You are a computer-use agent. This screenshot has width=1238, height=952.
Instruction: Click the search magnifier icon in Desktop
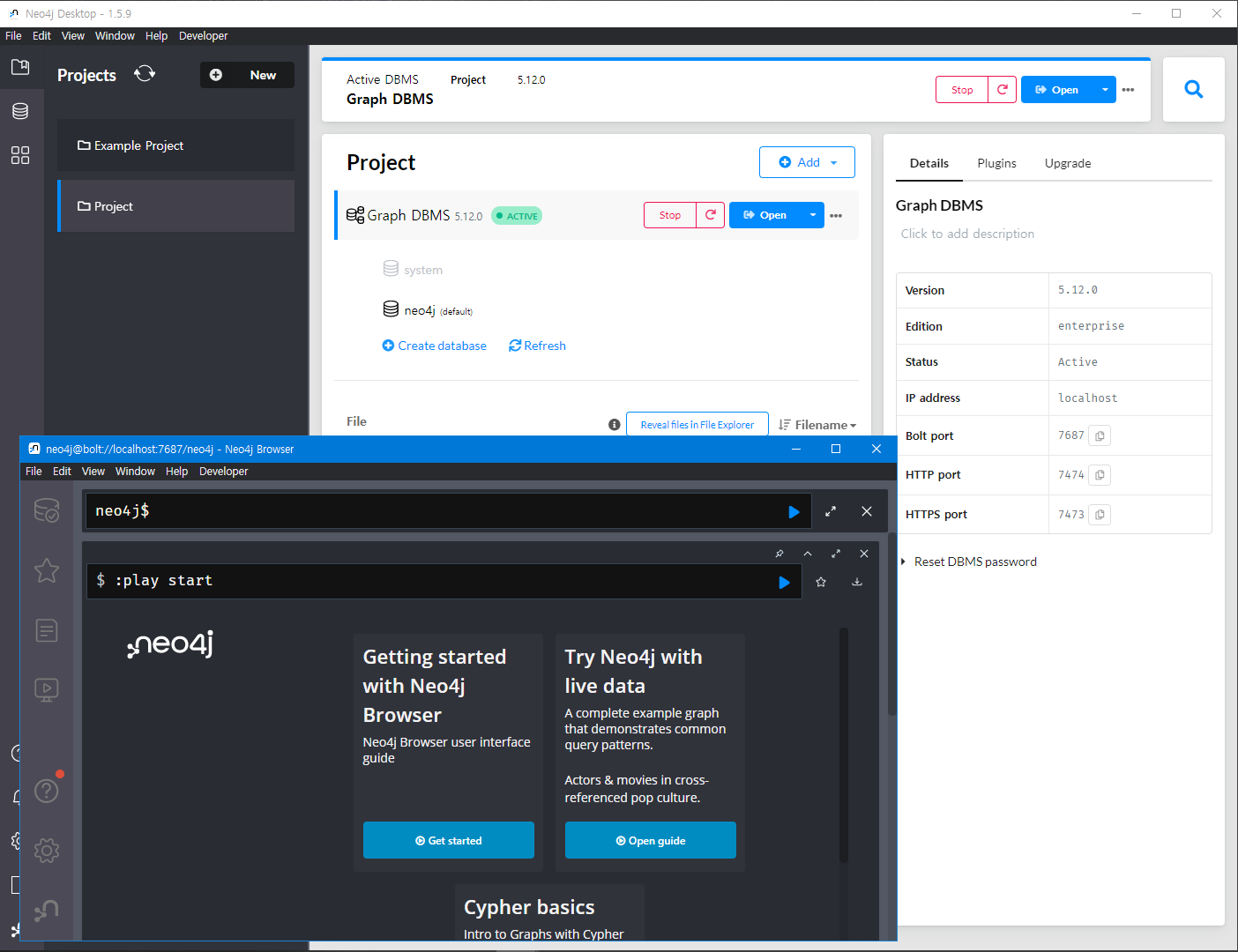(1193, 89)
